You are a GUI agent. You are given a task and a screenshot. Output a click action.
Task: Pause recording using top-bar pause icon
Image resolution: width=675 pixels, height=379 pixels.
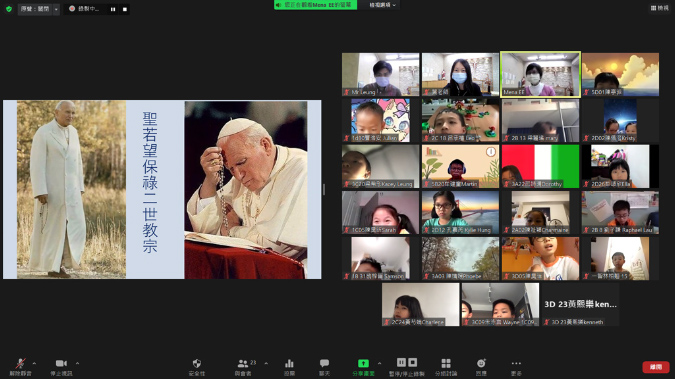(x=113, y=9)
